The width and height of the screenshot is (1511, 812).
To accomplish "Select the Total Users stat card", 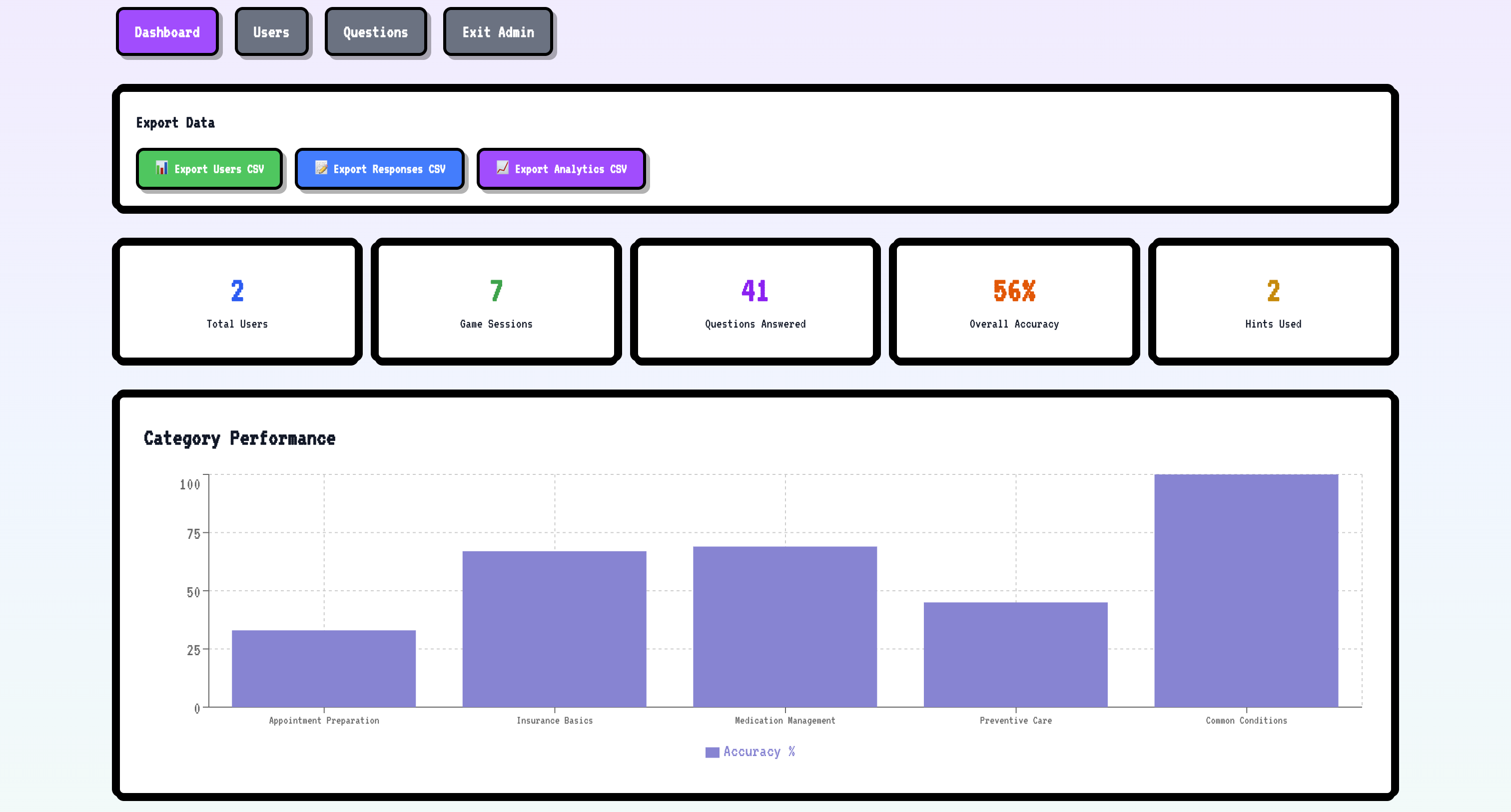I will pyautogui.click(x=237, y=301).
